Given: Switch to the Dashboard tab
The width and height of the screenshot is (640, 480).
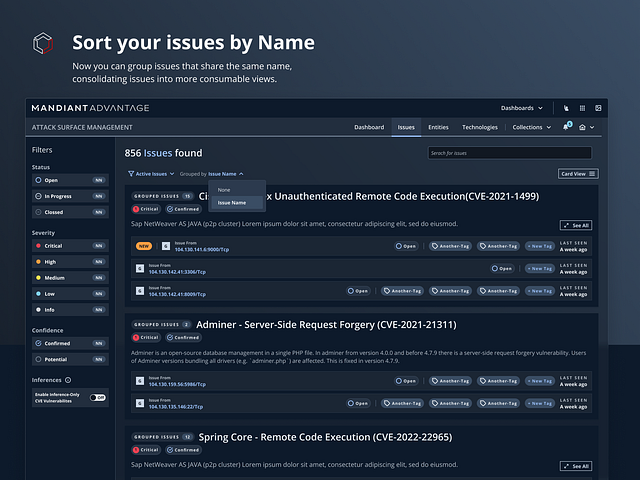Looking at the screenshot, I should point(369,127).
